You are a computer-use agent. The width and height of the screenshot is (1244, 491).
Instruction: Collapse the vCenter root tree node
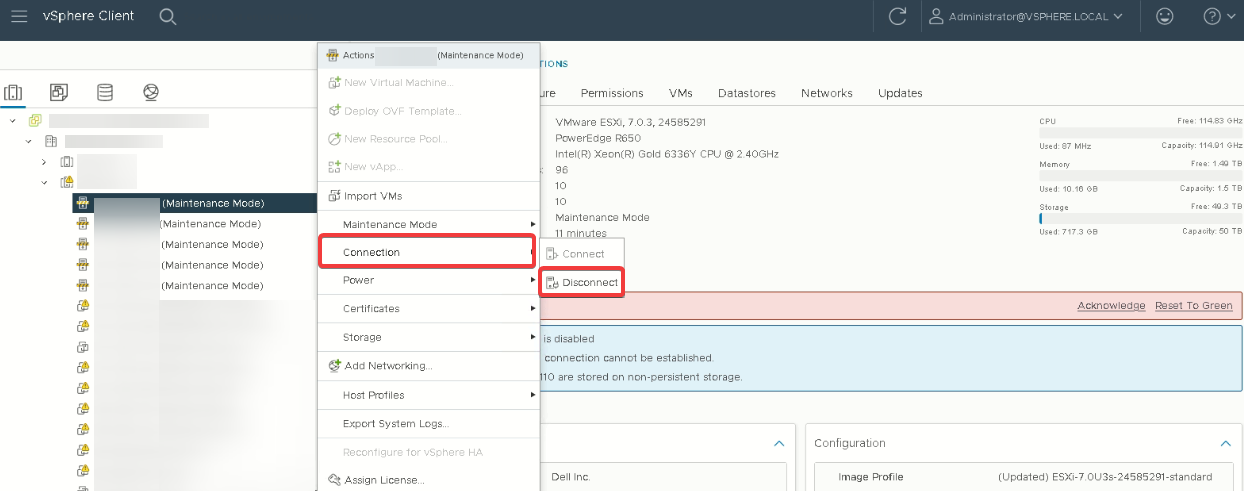coord(13,121)
